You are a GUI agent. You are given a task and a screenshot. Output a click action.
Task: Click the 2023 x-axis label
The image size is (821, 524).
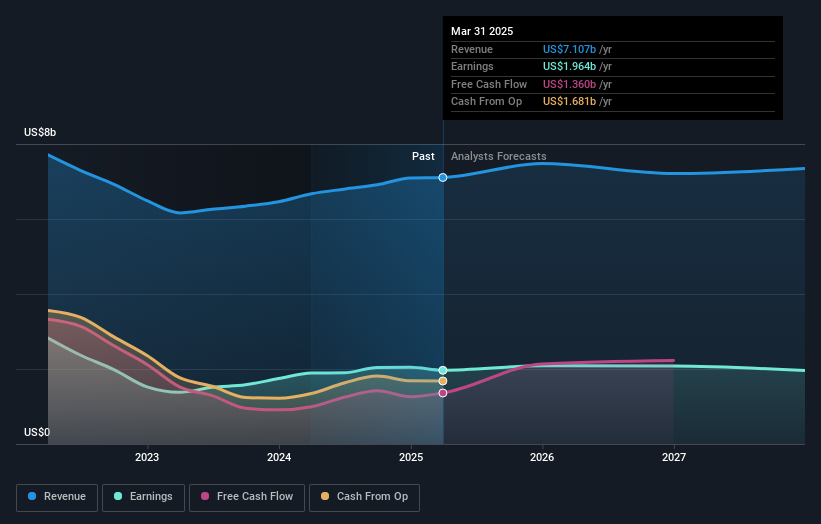147,458
